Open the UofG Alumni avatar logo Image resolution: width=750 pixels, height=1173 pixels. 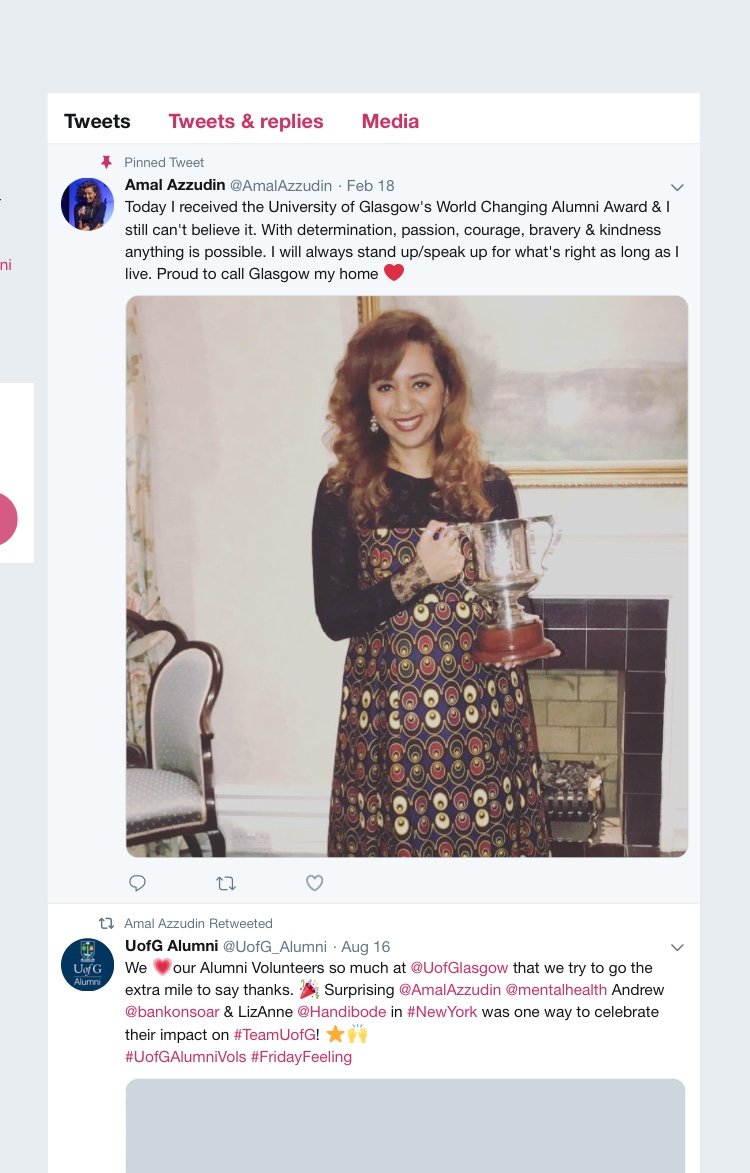point(87,965)
